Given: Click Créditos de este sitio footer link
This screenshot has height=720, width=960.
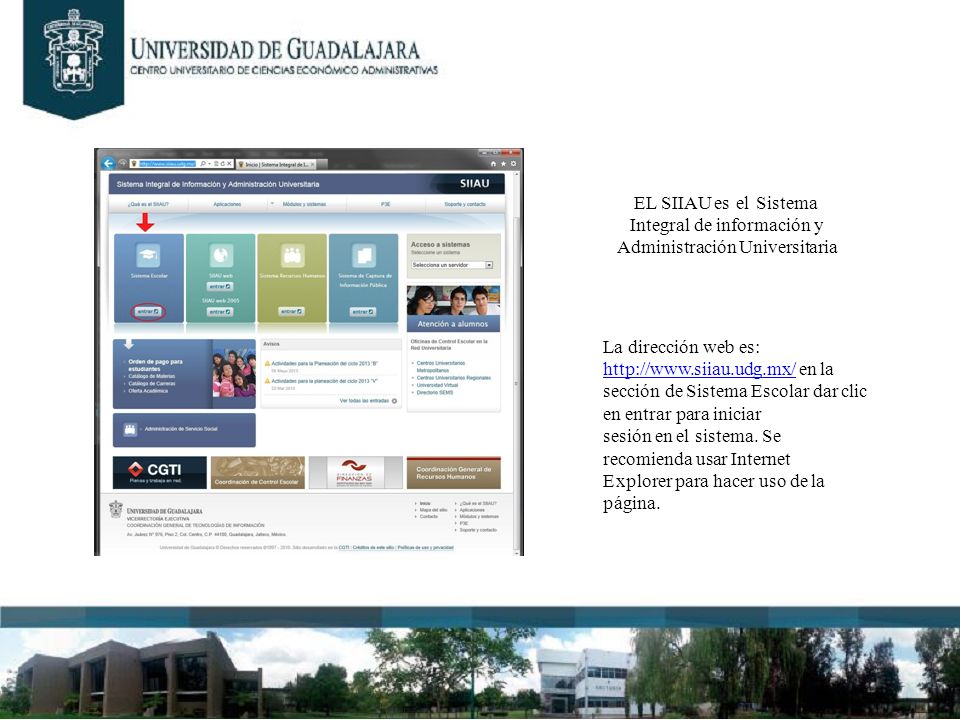Looking at the screenshot, I should point(373,547).
